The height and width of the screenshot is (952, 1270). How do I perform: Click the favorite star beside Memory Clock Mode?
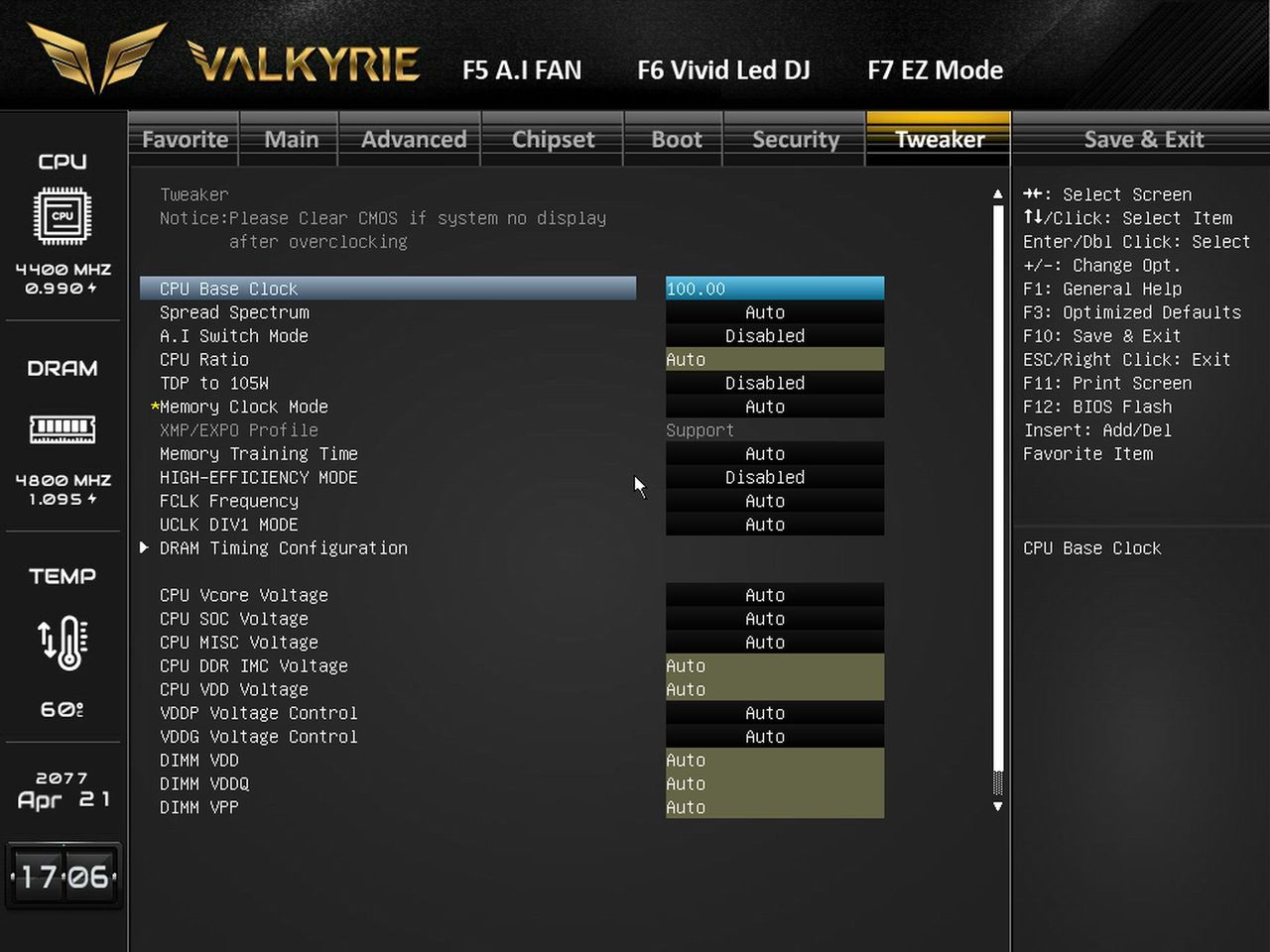coord(155,407)
